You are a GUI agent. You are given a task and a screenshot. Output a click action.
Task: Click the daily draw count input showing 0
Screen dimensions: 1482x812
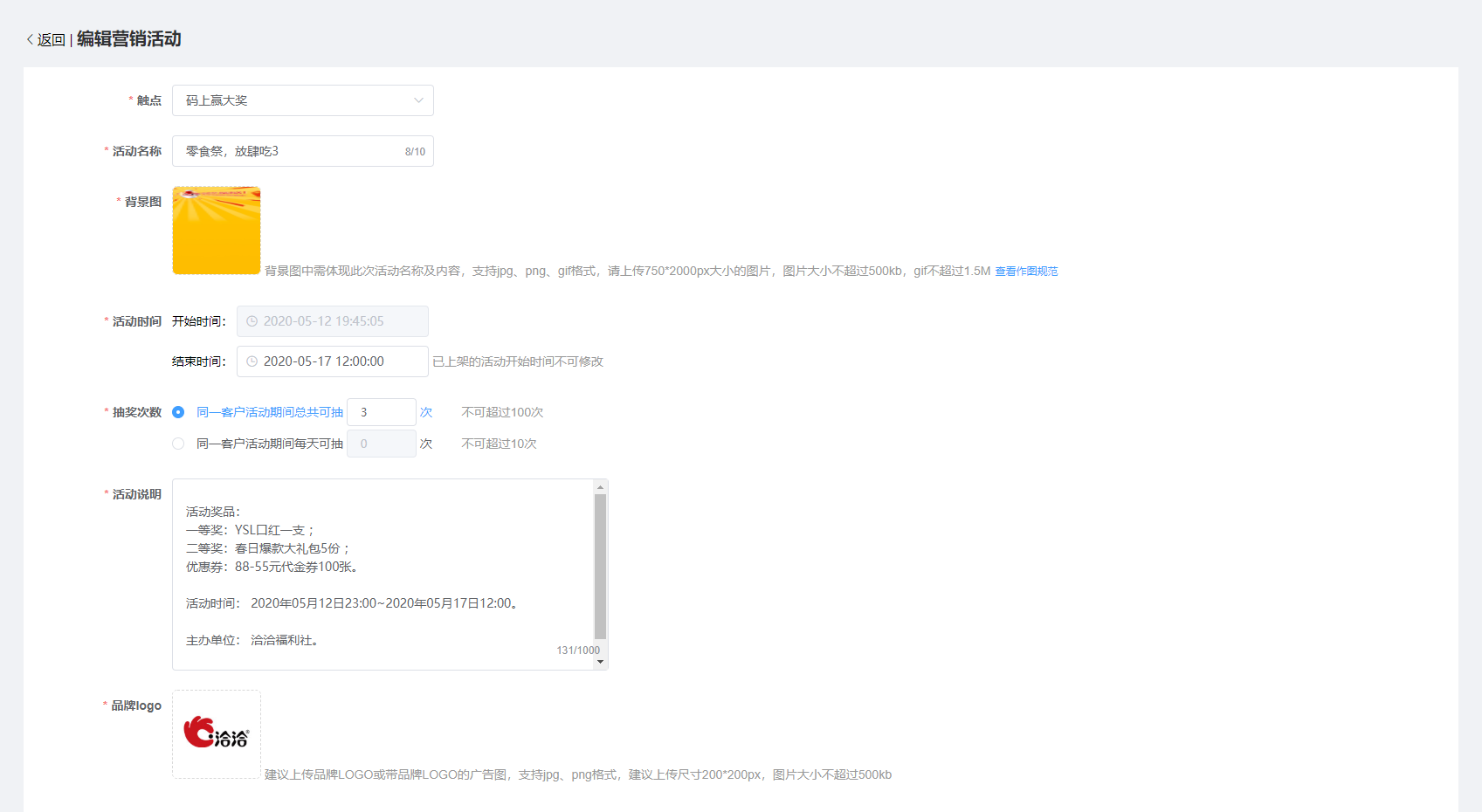[x=382, y=444]
